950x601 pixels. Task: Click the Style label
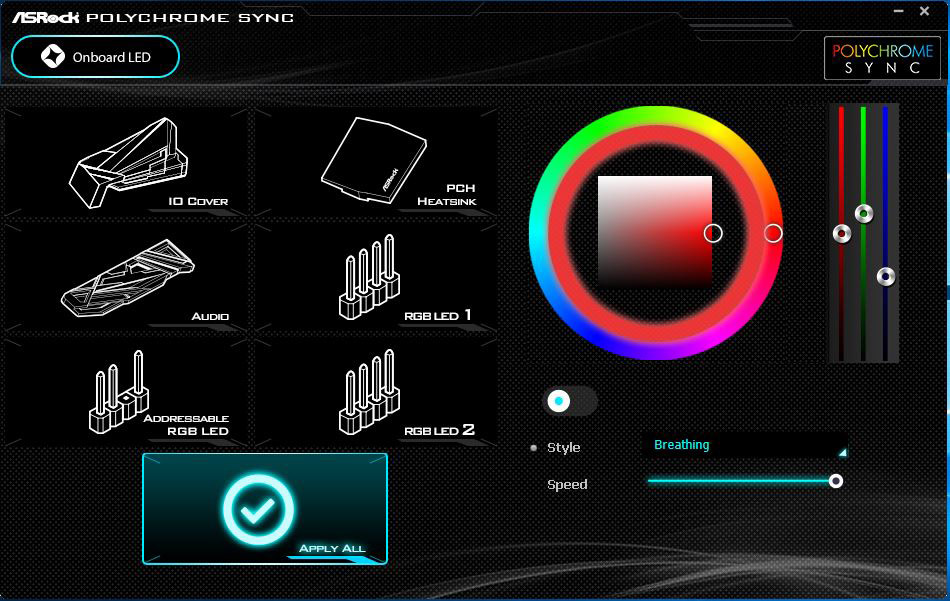563,448
